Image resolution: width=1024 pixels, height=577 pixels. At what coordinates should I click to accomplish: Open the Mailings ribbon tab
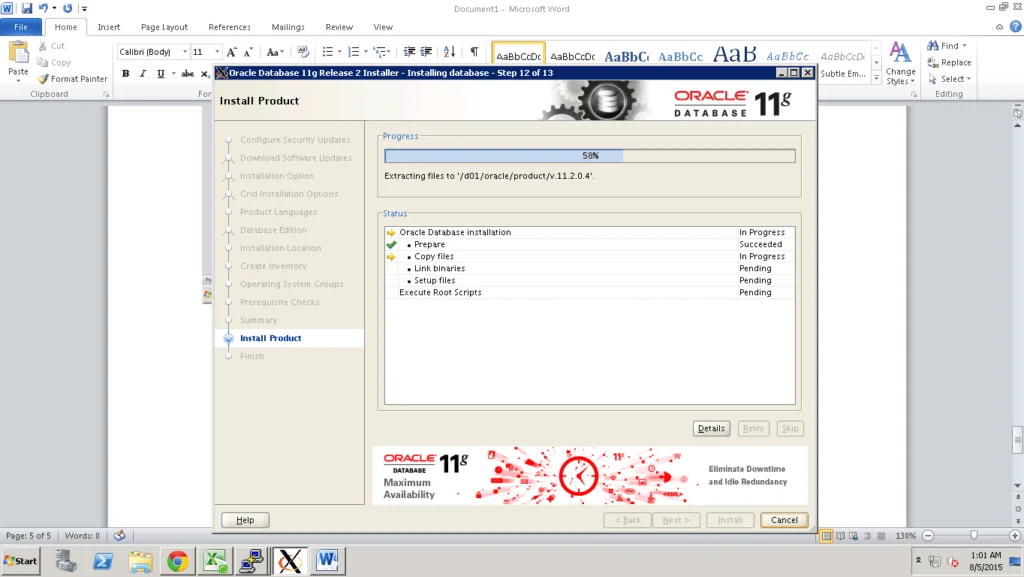point(288,27)
